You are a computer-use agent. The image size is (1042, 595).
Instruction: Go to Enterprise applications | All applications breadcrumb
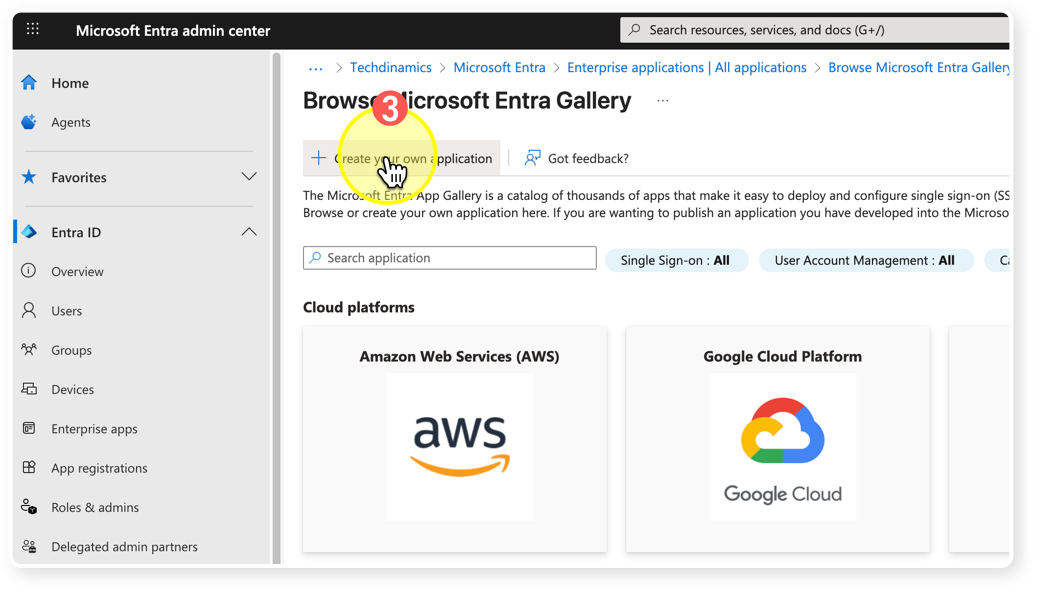(686, 68)
